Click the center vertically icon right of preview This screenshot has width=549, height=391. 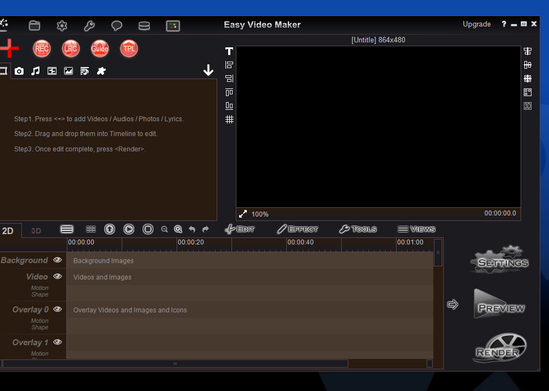coord(528,65)
